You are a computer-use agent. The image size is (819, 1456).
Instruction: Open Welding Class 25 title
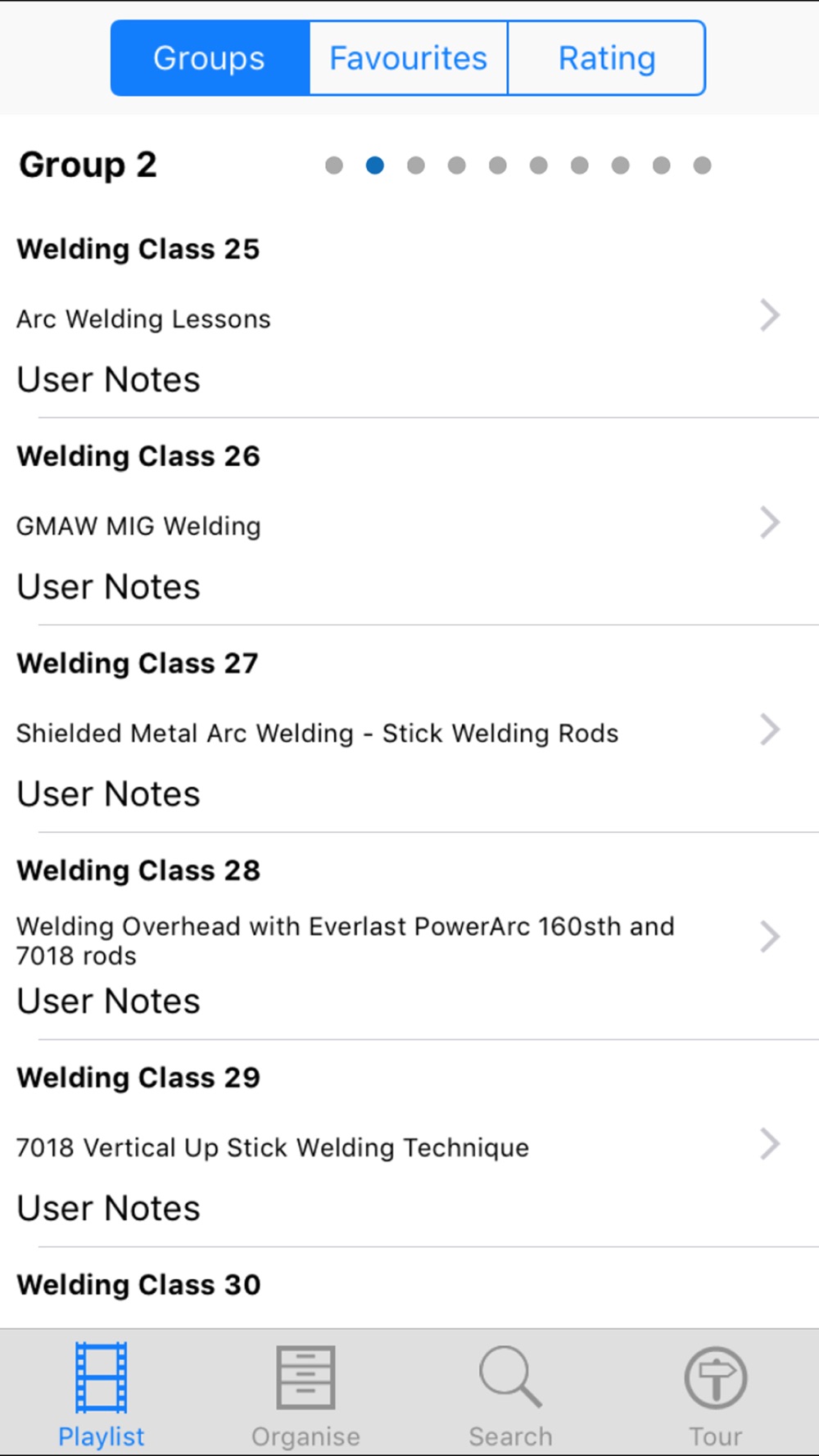click(138, 249)
